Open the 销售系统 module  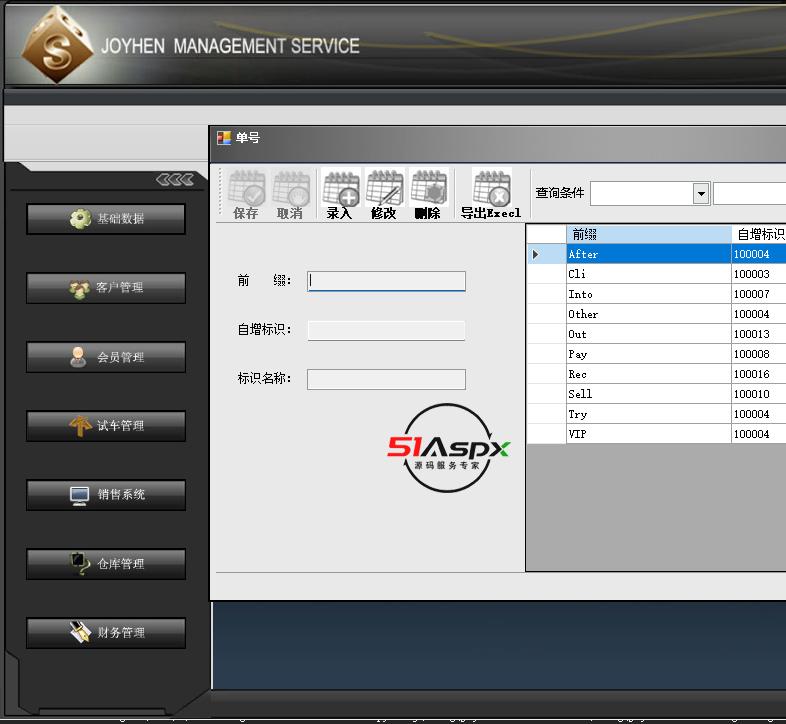[x=106, y=495]
